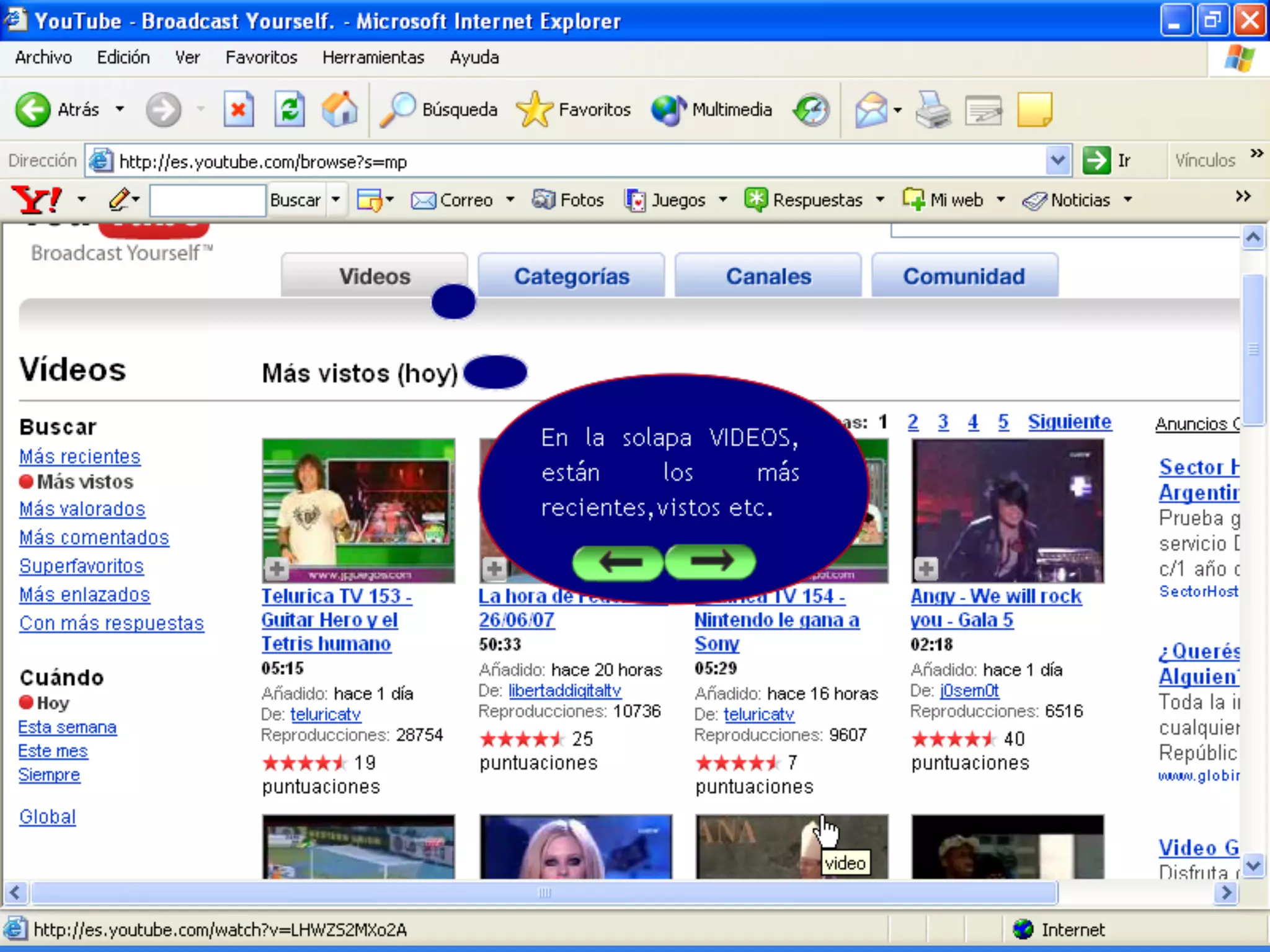Open the Atrás back history dropdown
This screenshot has height=952, width=1270.
[120, 110]
